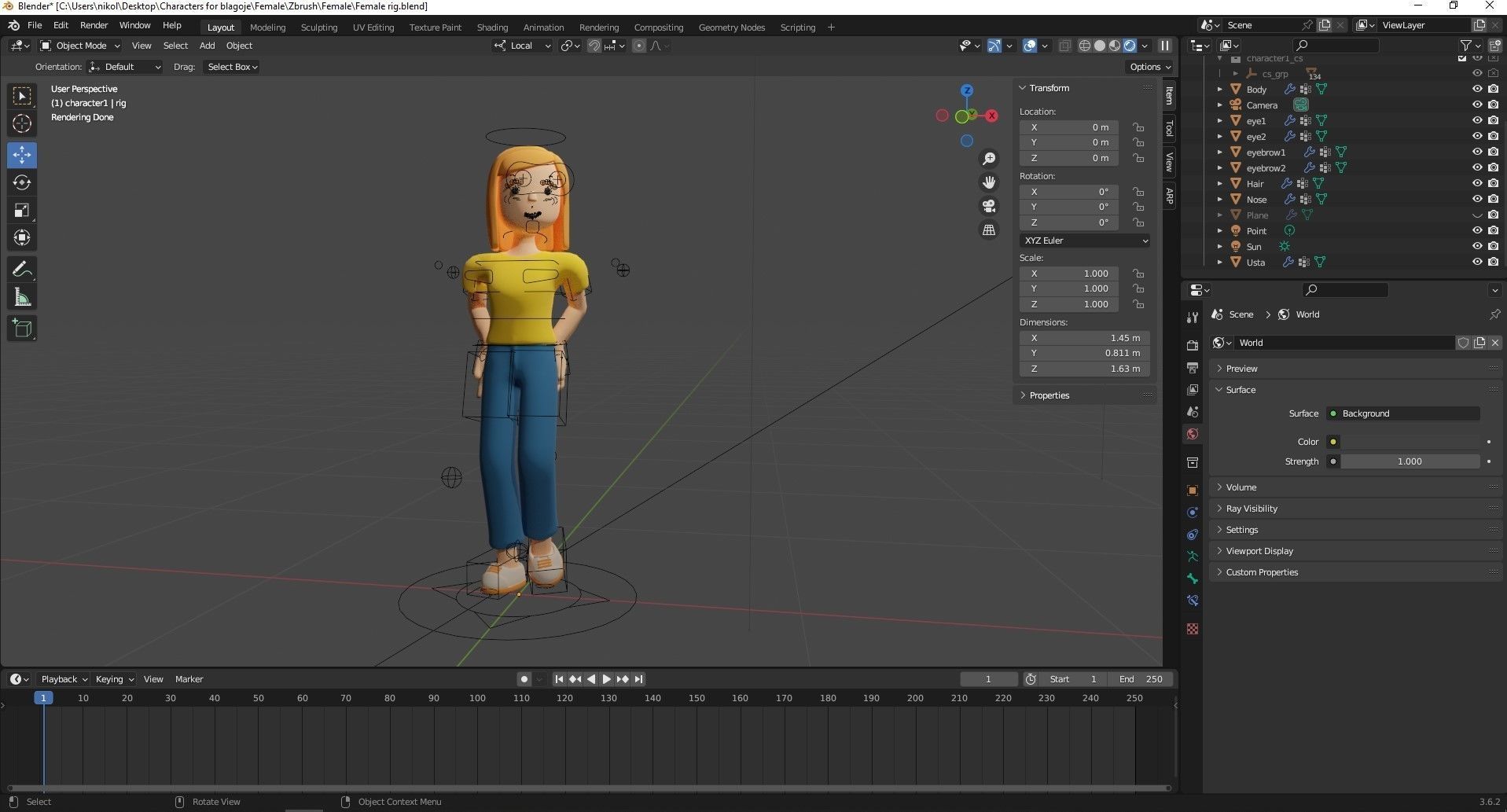This screenshot has height=812, width=1507.
Task: Open the Local transform orientation dropdown
Action: click(522, 46)
